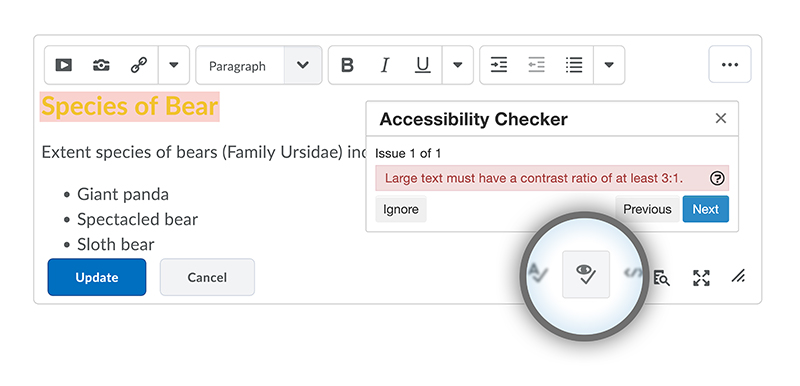Insert a quicklink using the chain icon
The height and width of the screenshot is (386, 800).
pos(139,65)
